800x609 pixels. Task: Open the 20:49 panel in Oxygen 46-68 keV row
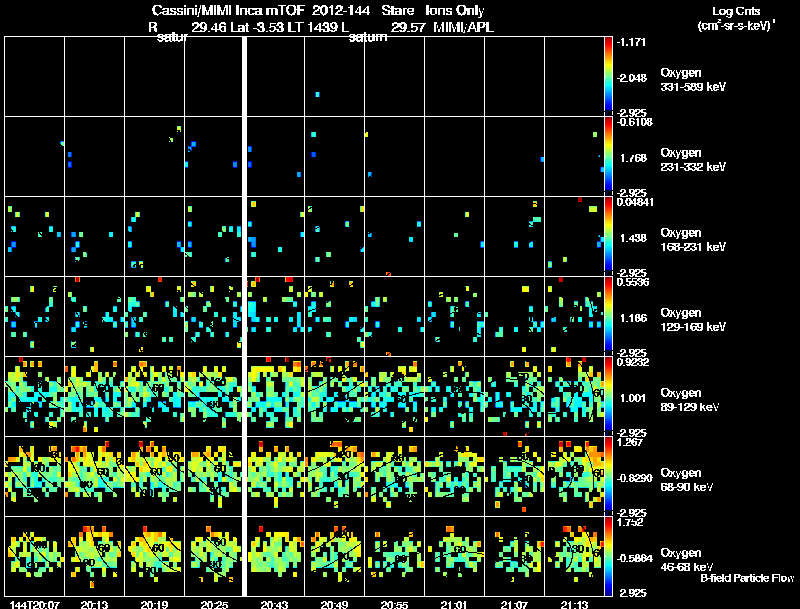point(335,556)
